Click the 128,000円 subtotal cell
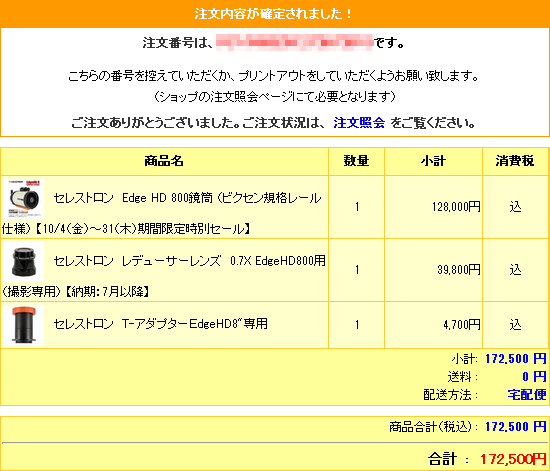Screen dimensions: 550x471 (434, 207)
